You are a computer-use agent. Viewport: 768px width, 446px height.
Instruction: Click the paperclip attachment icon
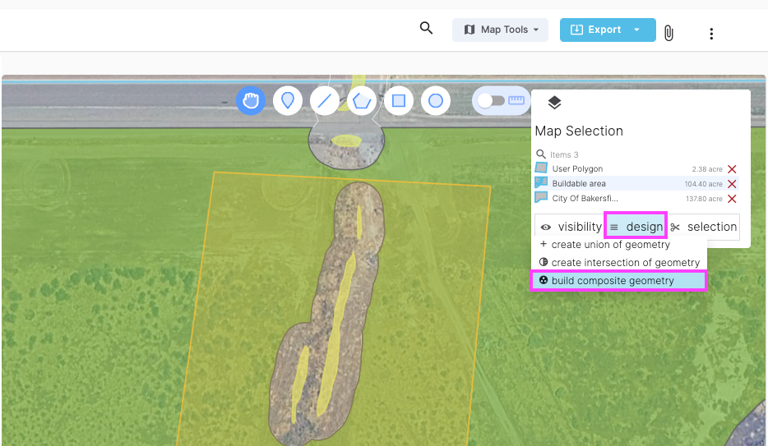coord(669,33)
